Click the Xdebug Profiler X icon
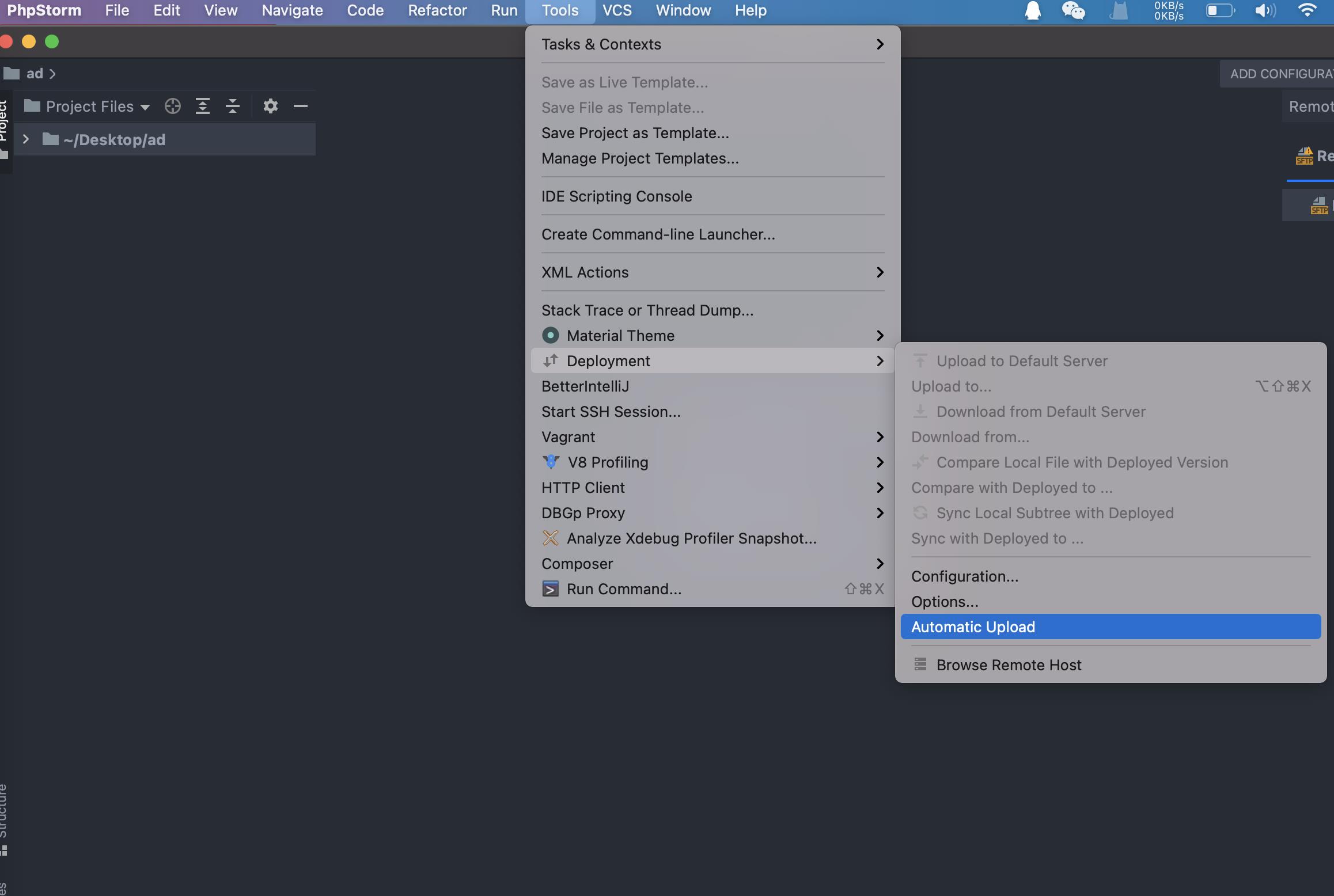 (551, 538)
